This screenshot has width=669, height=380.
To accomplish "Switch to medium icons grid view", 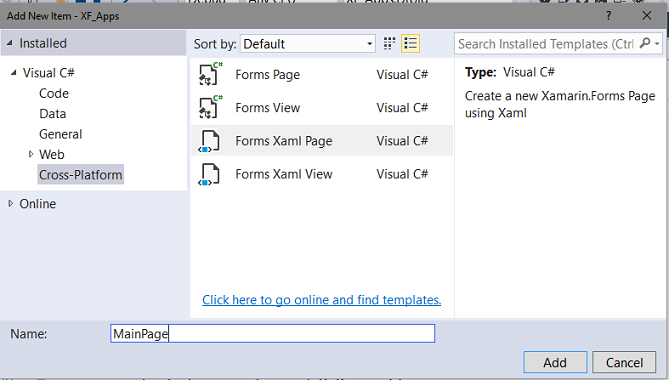I will [389, 44].
